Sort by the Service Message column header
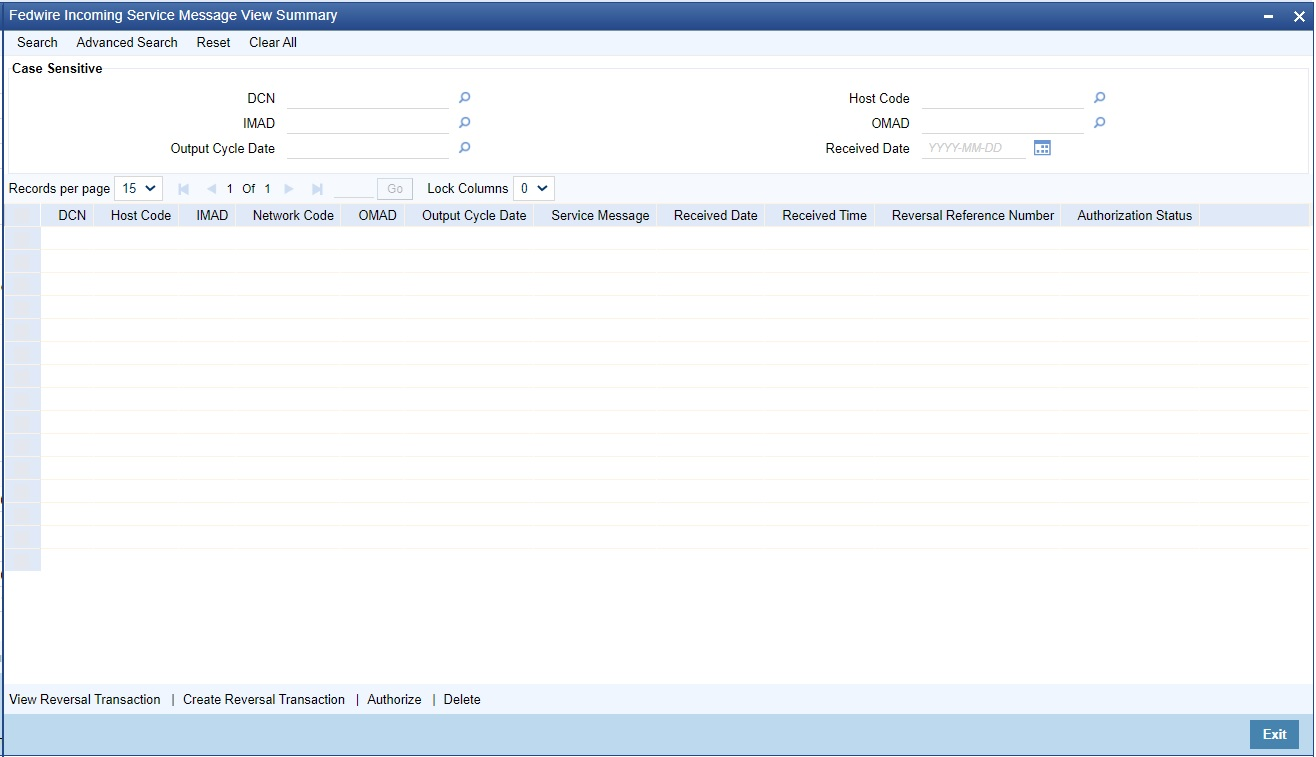Image resolution: width=1316 pixels, height=757 pixels. [x=600, y=215]
